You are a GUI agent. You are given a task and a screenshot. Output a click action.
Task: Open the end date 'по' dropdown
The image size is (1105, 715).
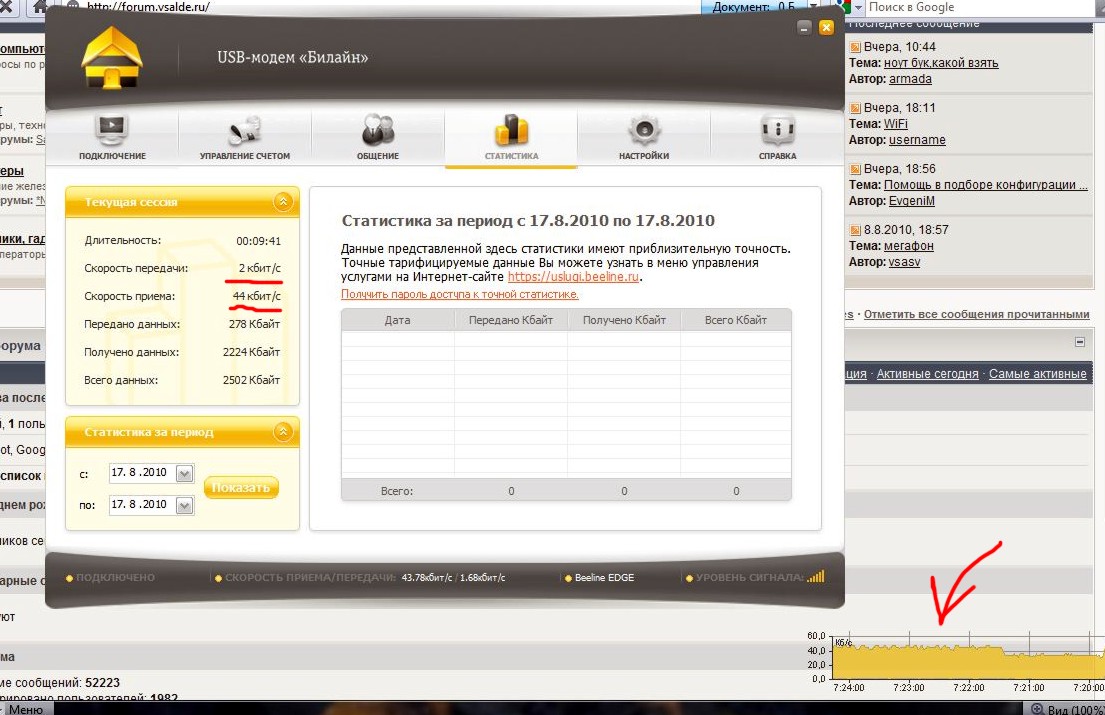tap(184, 506)
